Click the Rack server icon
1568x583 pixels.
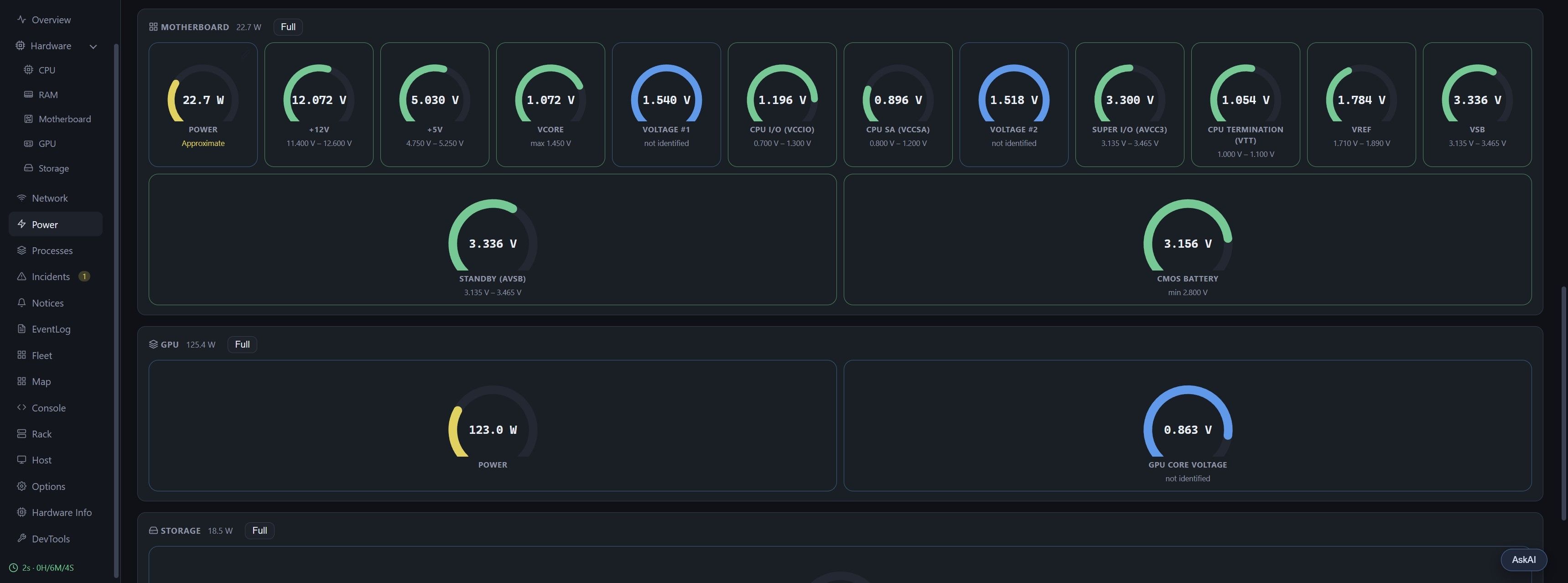pos(21,433)
